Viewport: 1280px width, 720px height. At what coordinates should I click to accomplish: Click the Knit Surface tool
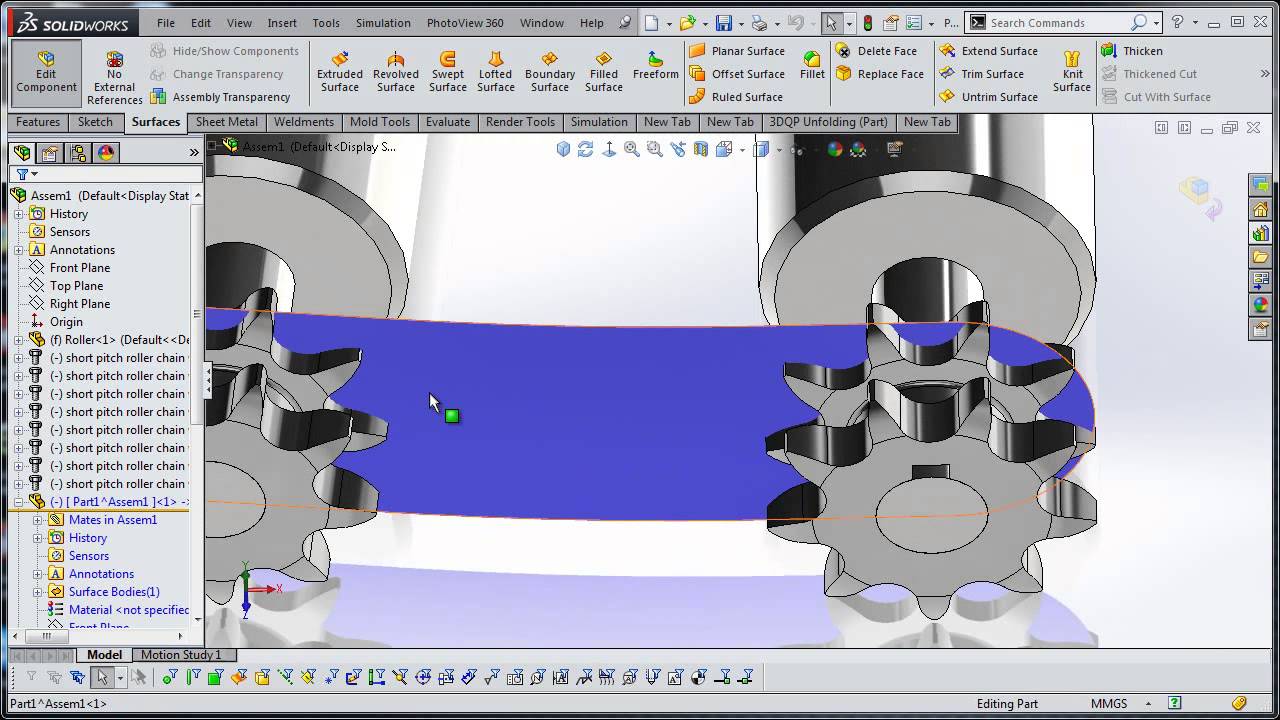point(1072,72)
